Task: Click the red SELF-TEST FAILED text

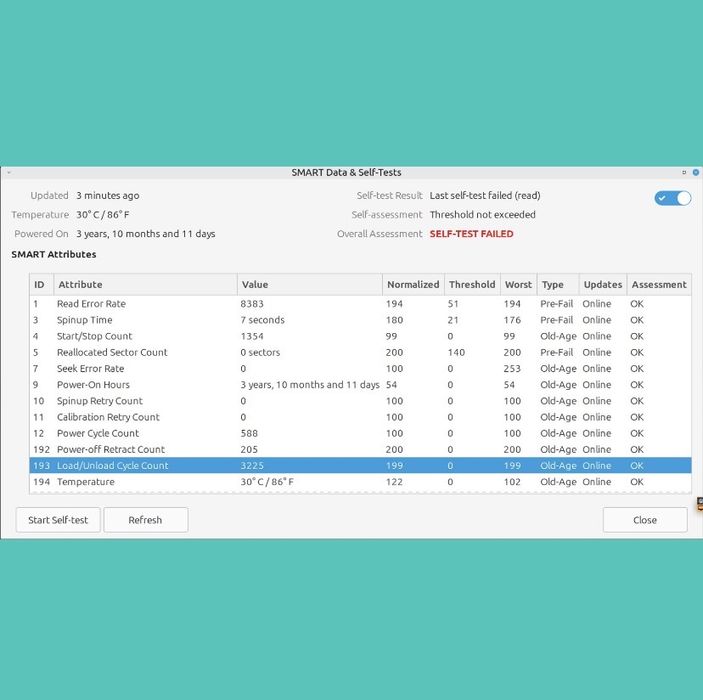Action: tap(471, 234)
